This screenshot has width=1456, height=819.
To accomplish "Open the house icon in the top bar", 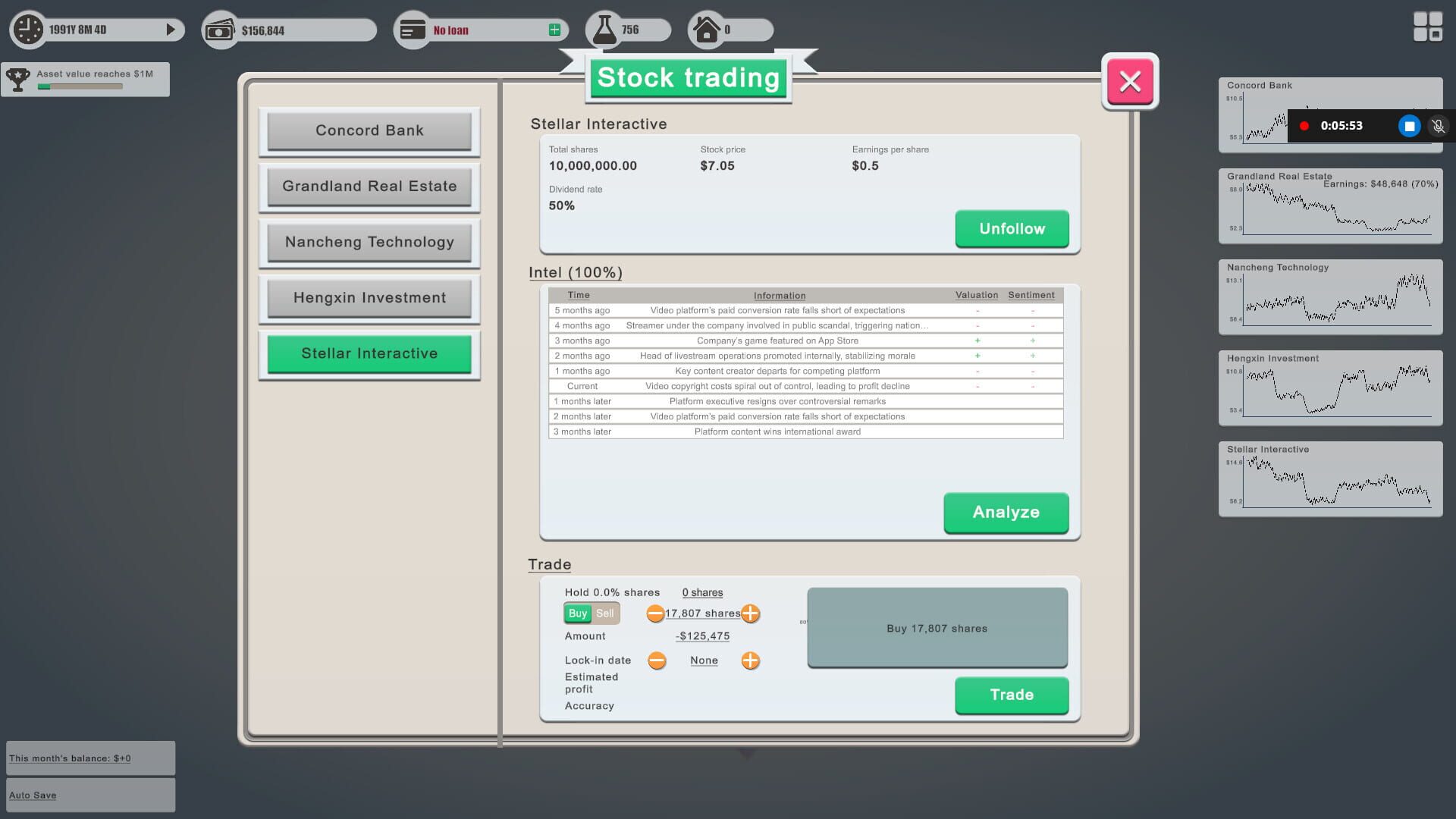I will [x=708, y=29].
